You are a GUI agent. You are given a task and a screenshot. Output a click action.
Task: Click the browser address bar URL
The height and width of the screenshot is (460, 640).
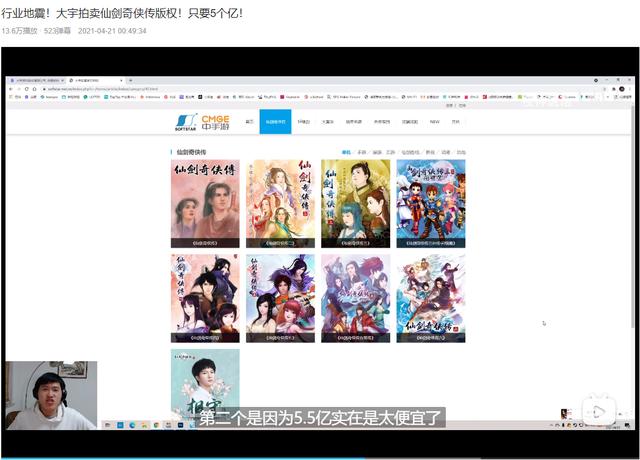(x=102, y=89)
